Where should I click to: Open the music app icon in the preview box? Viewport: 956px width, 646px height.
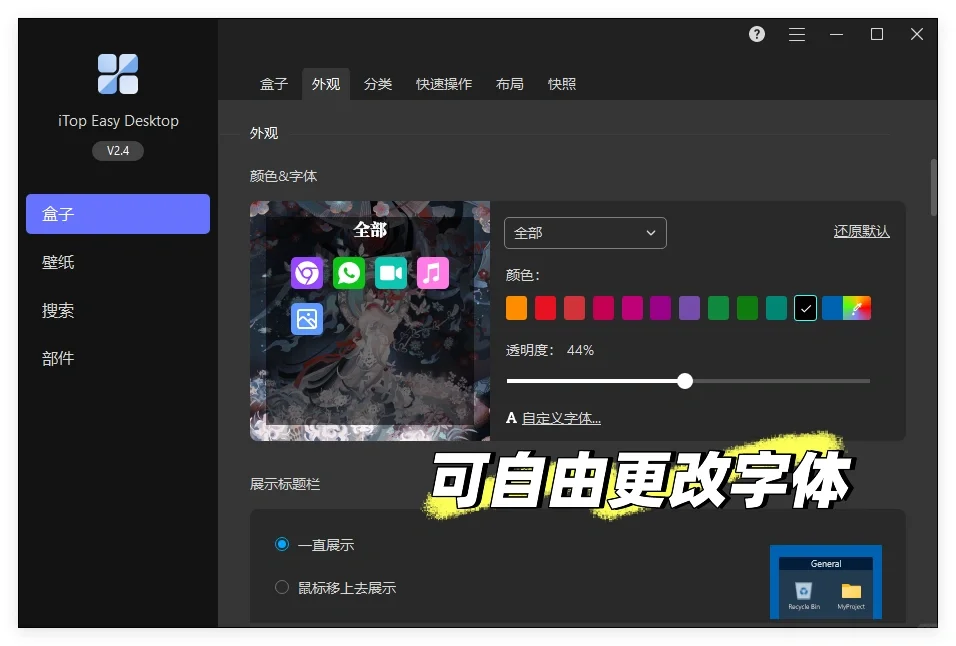pos(432,272)
